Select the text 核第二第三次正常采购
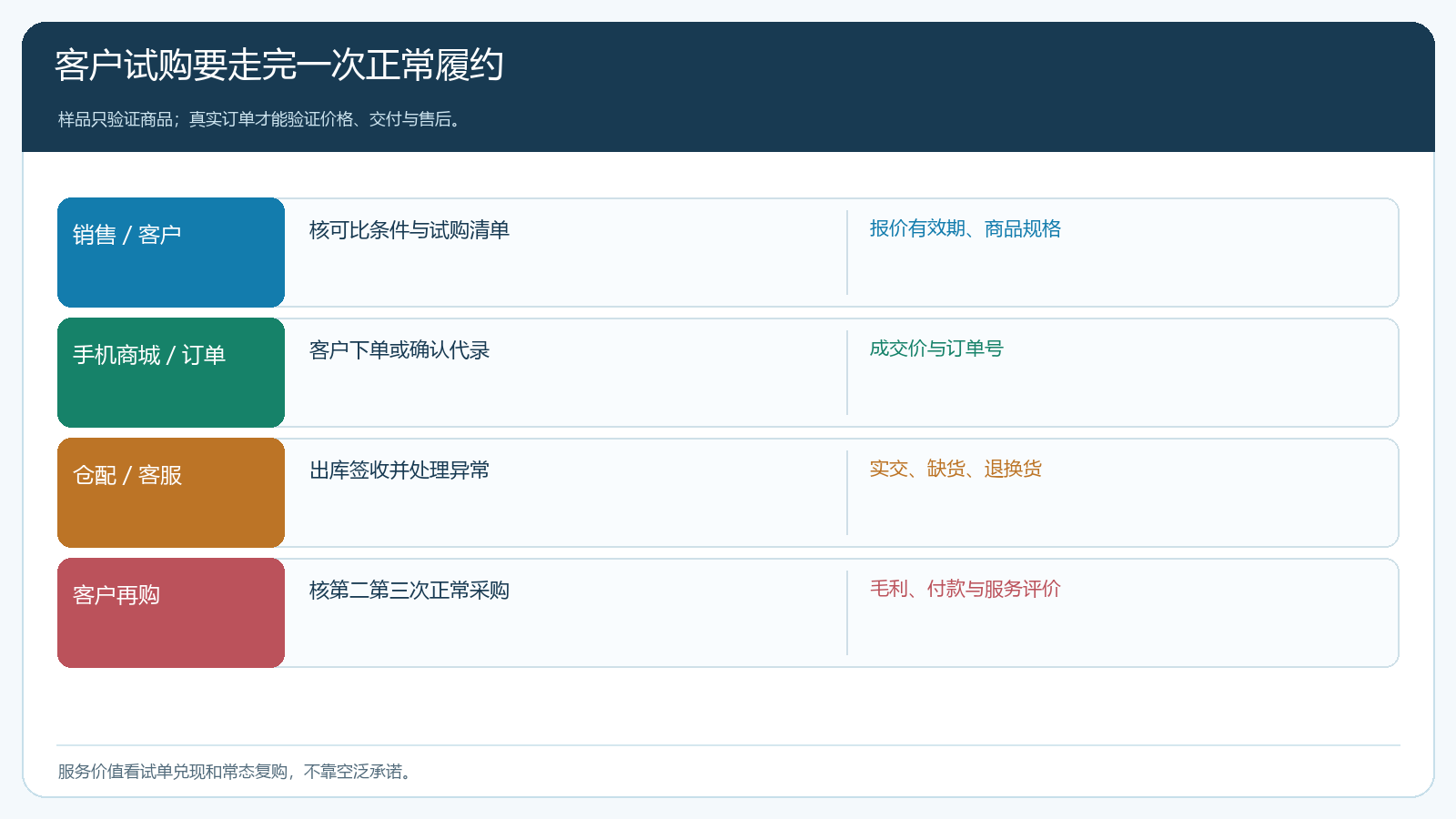This screenshot has height=819, width=1456. pyautogui.click(x=409, y=591)
